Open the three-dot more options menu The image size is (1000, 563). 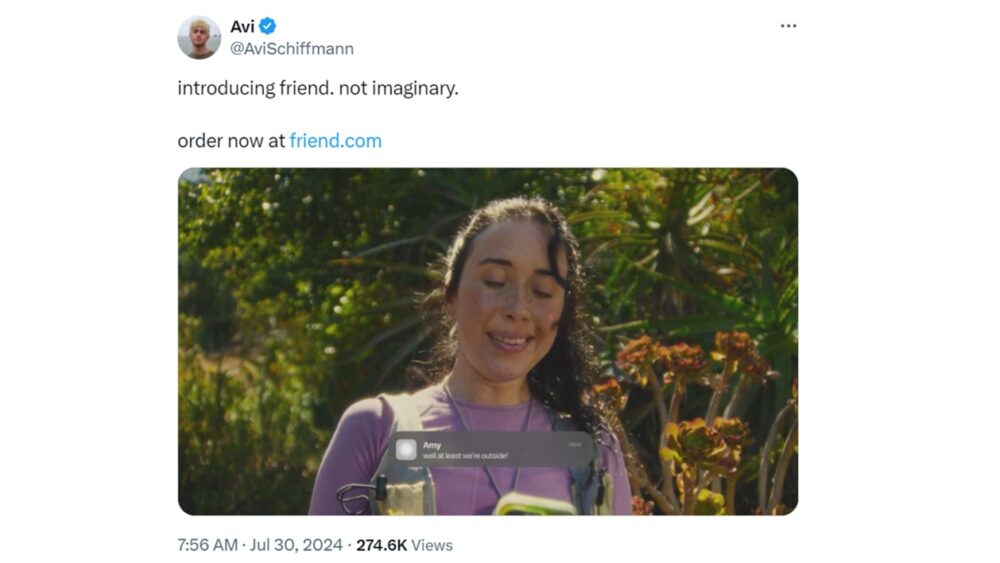point(788,26)
